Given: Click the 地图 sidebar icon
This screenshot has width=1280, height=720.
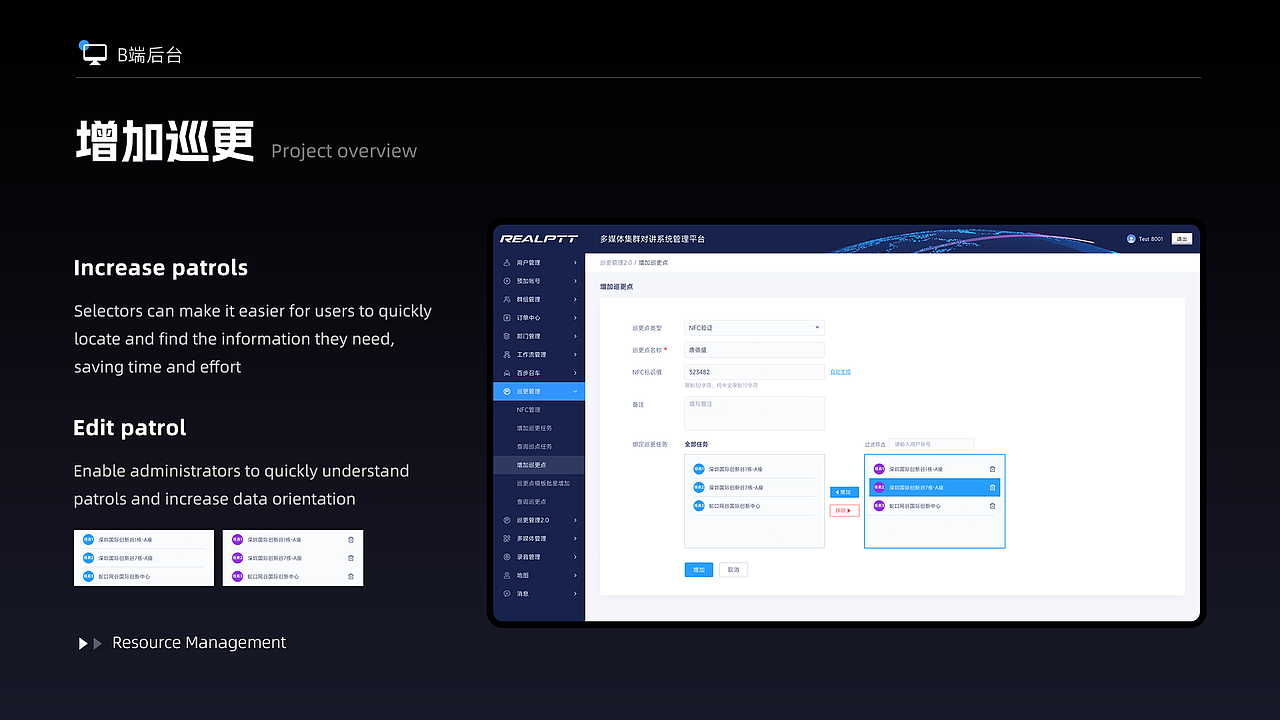Looking at the screenshot, I should coord(507,575).
